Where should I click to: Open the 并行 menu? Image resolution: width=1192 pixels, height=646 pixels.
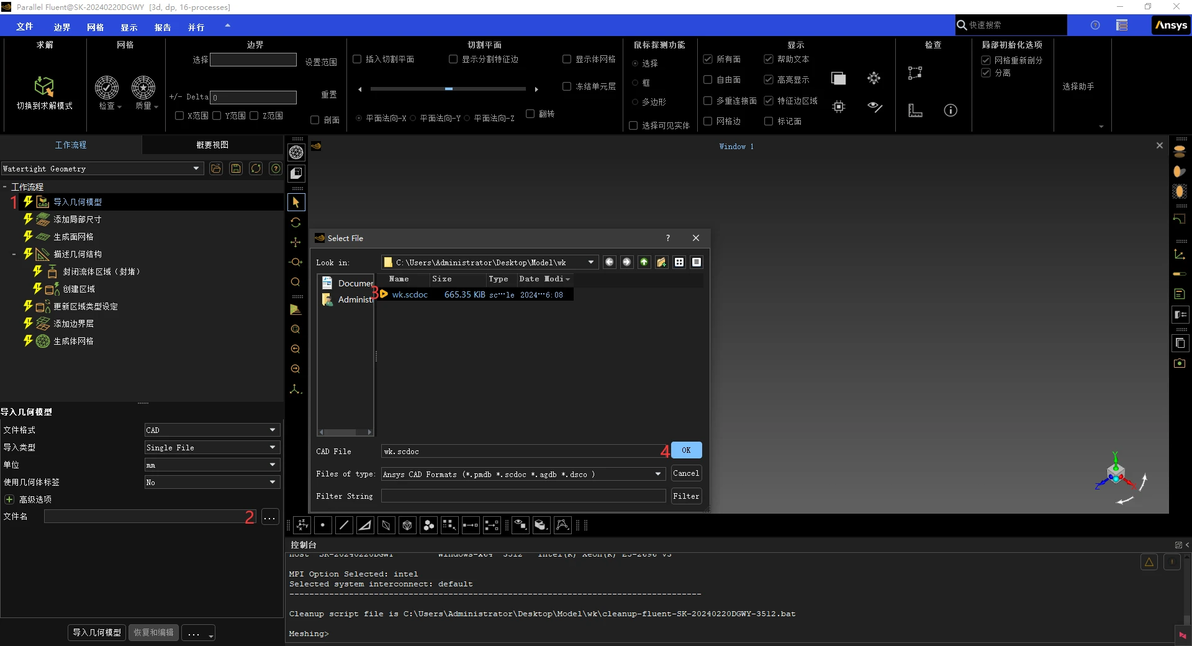[x=196, y=27]
